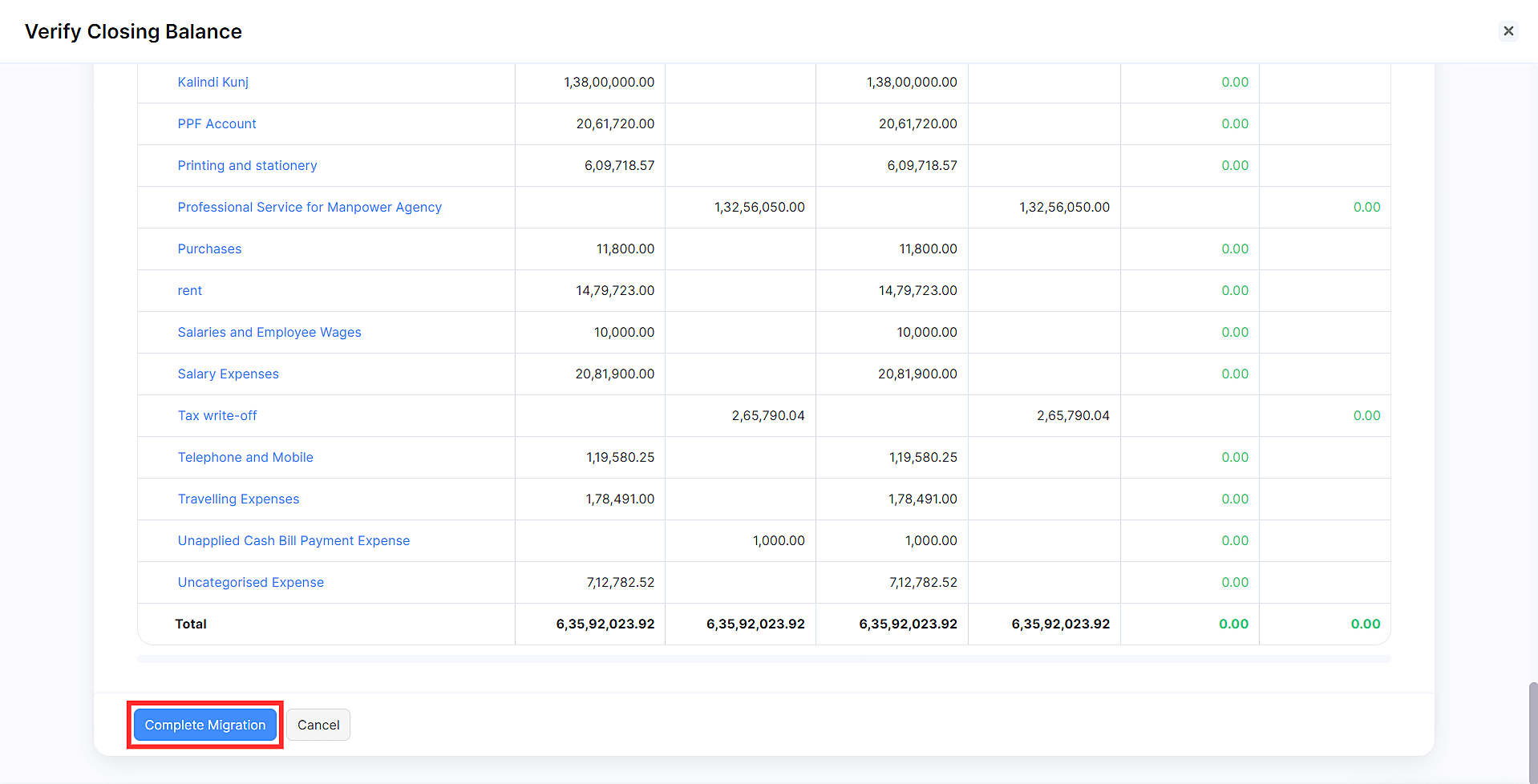
Task: Open the PPF Account link
Action: coord(217,124)
